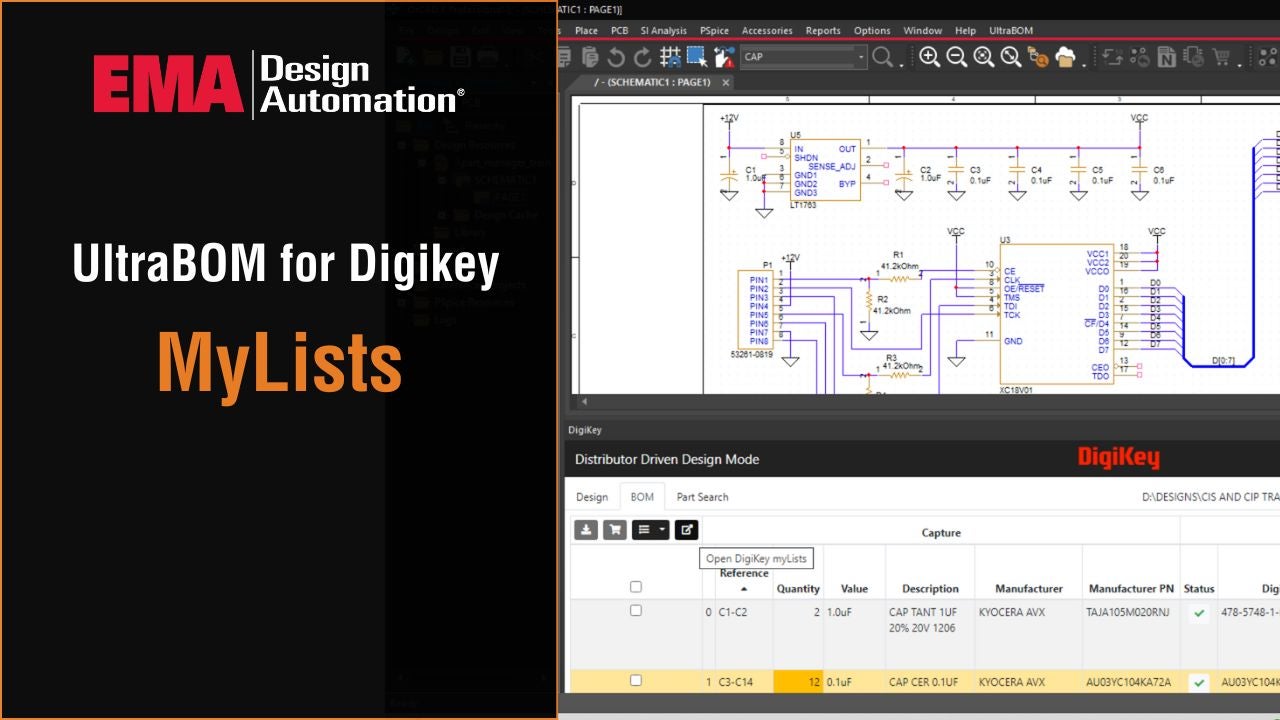Image resolution: width=1280 pixels, height=720 pixels.
Task: Click the greyed shopping cart toolbar icon
Action: click(x=1221, y=57)
